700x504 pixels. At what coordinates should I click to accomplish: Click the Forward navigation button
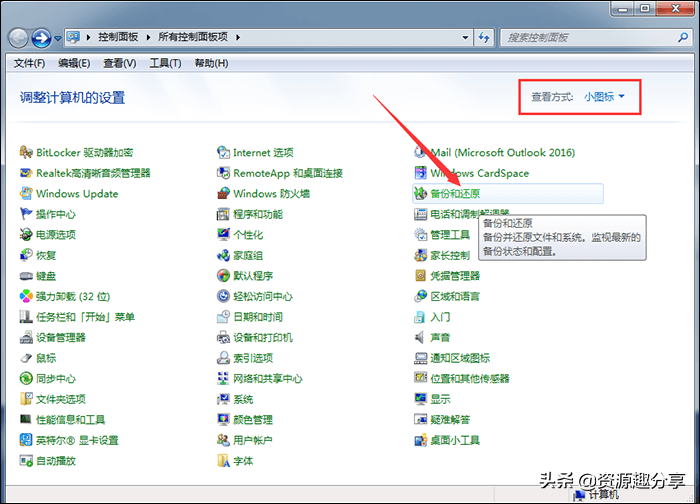point(42,38)
